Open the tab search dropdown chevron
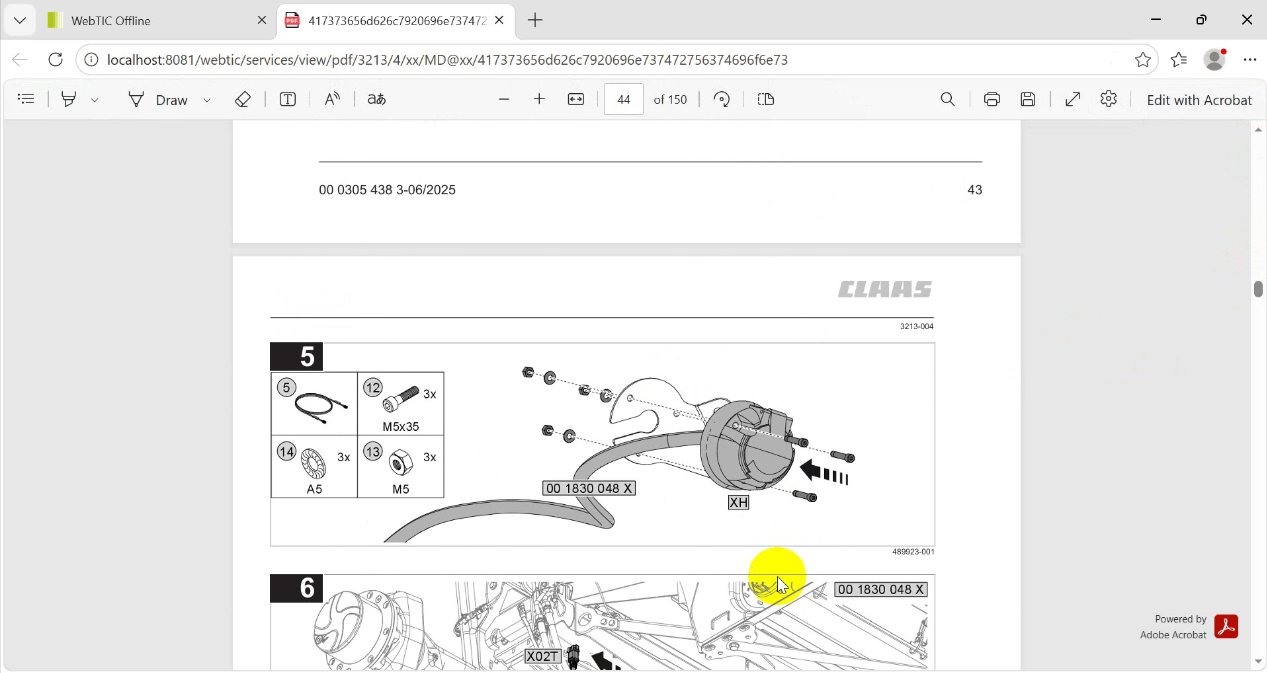Viewport: 1267px width, 673px height. tap(20, 20)
